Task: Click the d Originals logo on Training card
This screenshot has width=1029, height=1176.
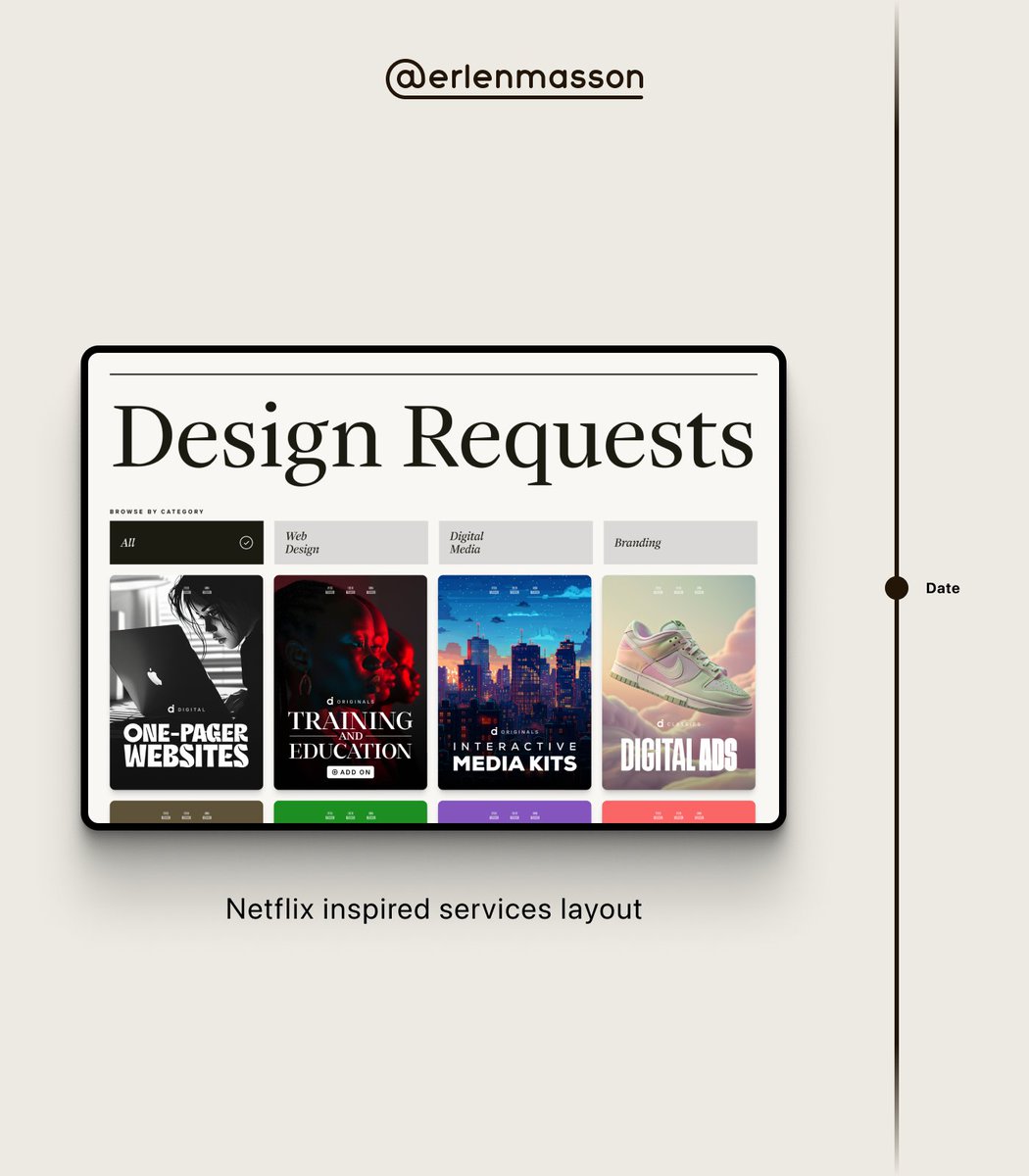Action: click(x=351, y=702)
